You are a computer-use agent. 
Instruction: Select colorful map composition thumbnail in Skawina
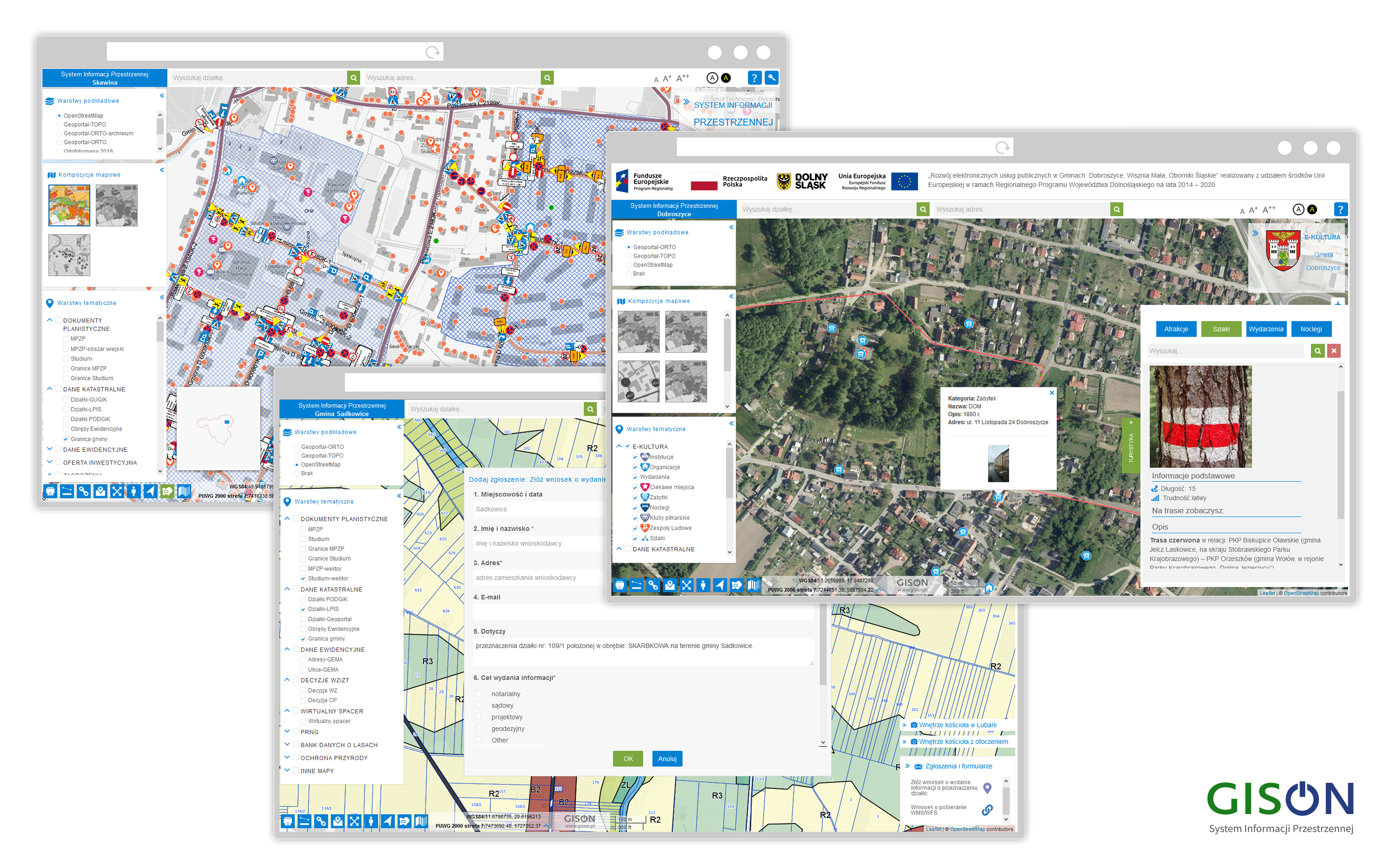[x=69, y=205]
